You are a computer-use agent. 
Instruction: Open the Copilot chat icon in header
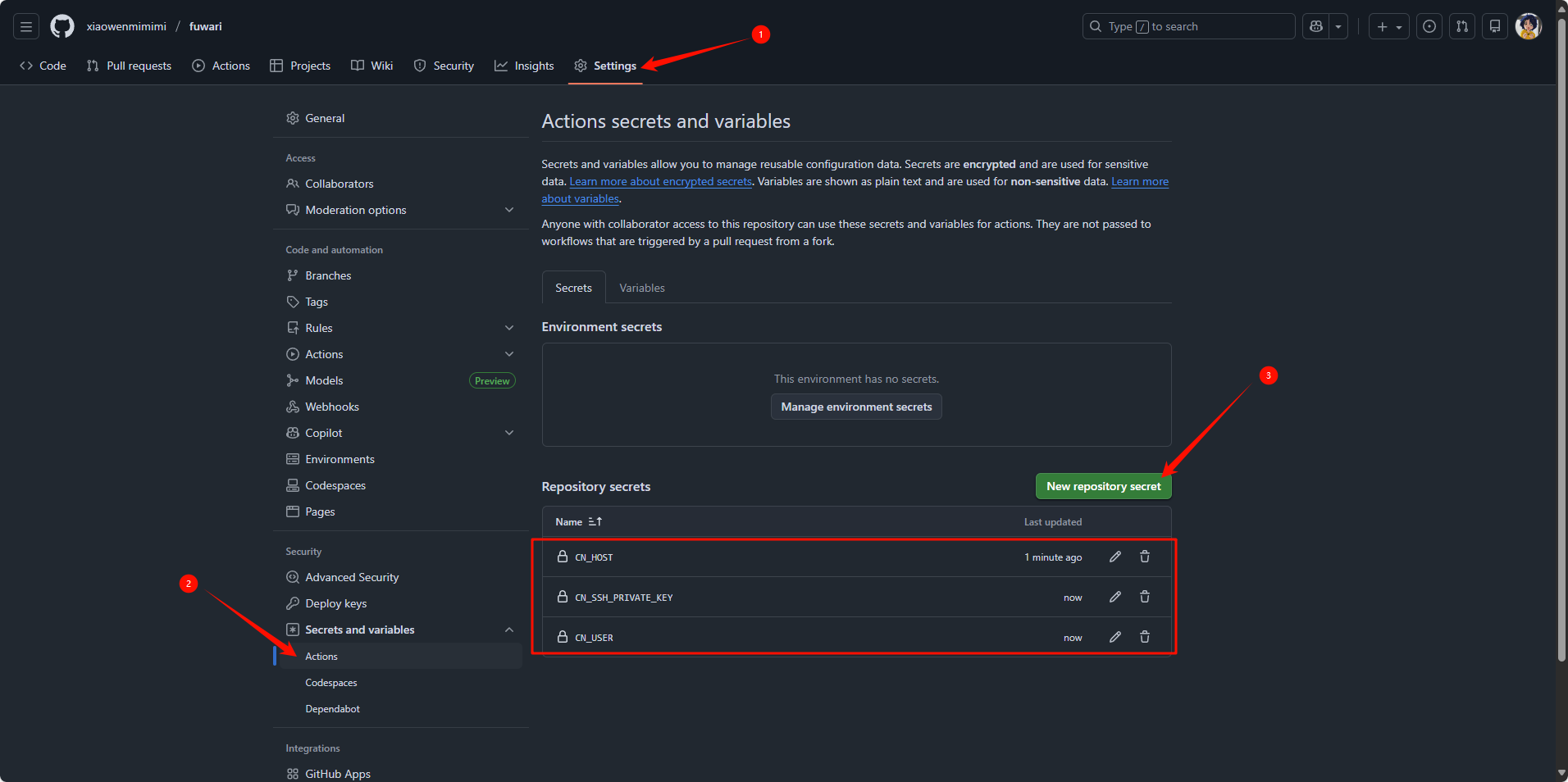click(x=1316, y=26)
